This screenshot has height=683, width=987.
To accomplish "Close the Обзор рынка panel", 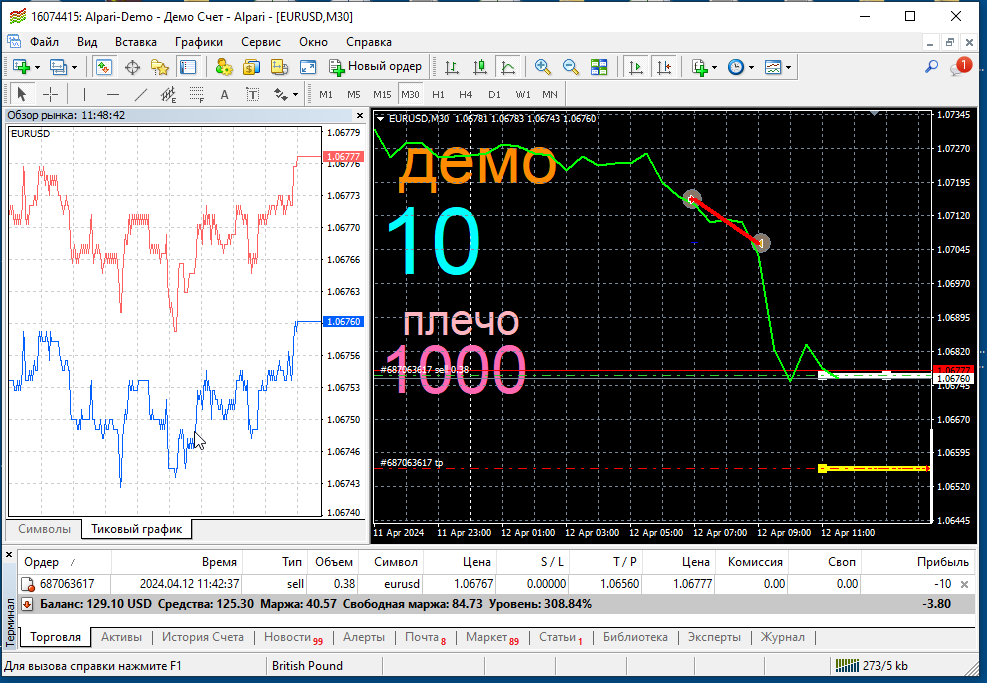I will 360,116.
